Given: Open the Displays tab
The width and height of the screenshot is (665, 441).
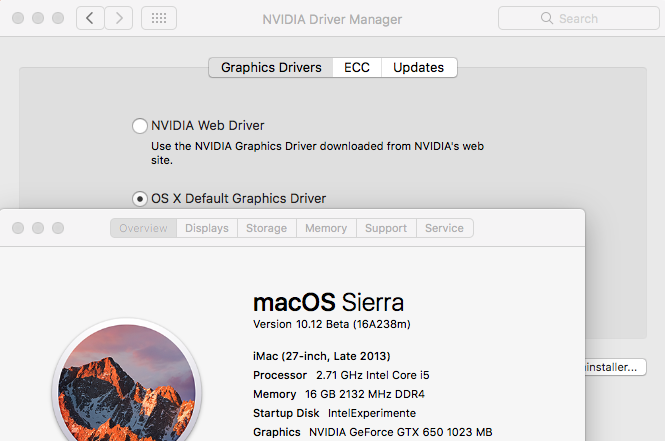Looking at the screenshot, I should tap(207, 228).
